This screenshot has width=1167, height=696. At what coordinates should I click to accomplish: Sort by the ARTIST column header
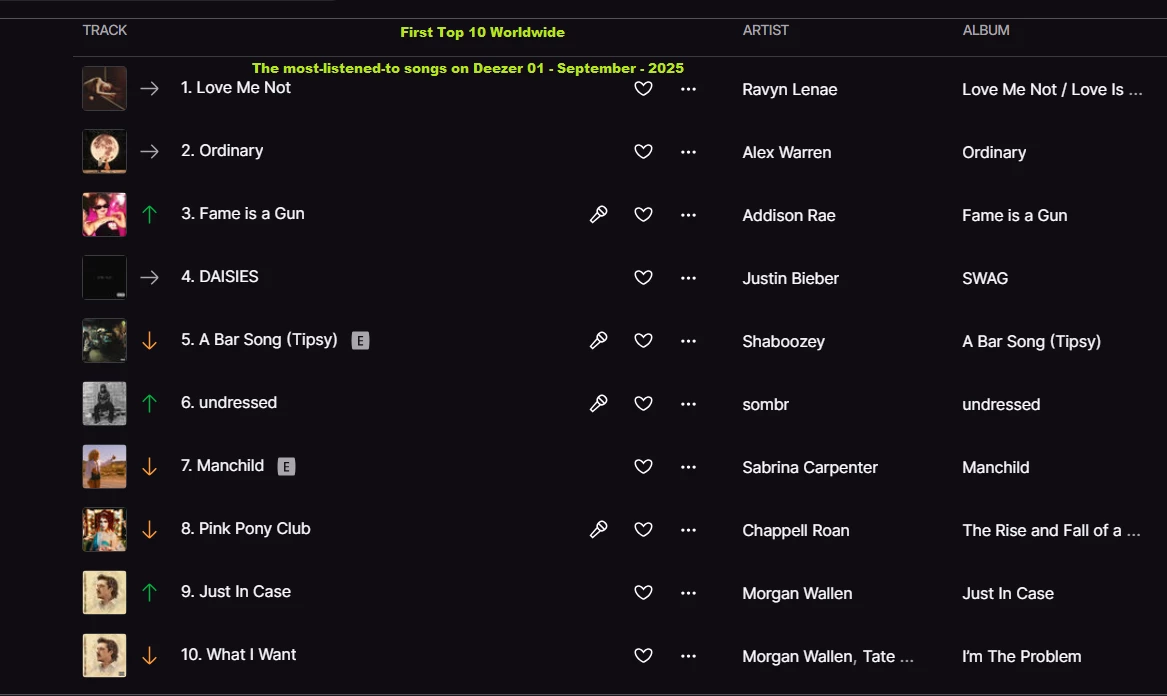pyautogui.click(x=765, y=31)
